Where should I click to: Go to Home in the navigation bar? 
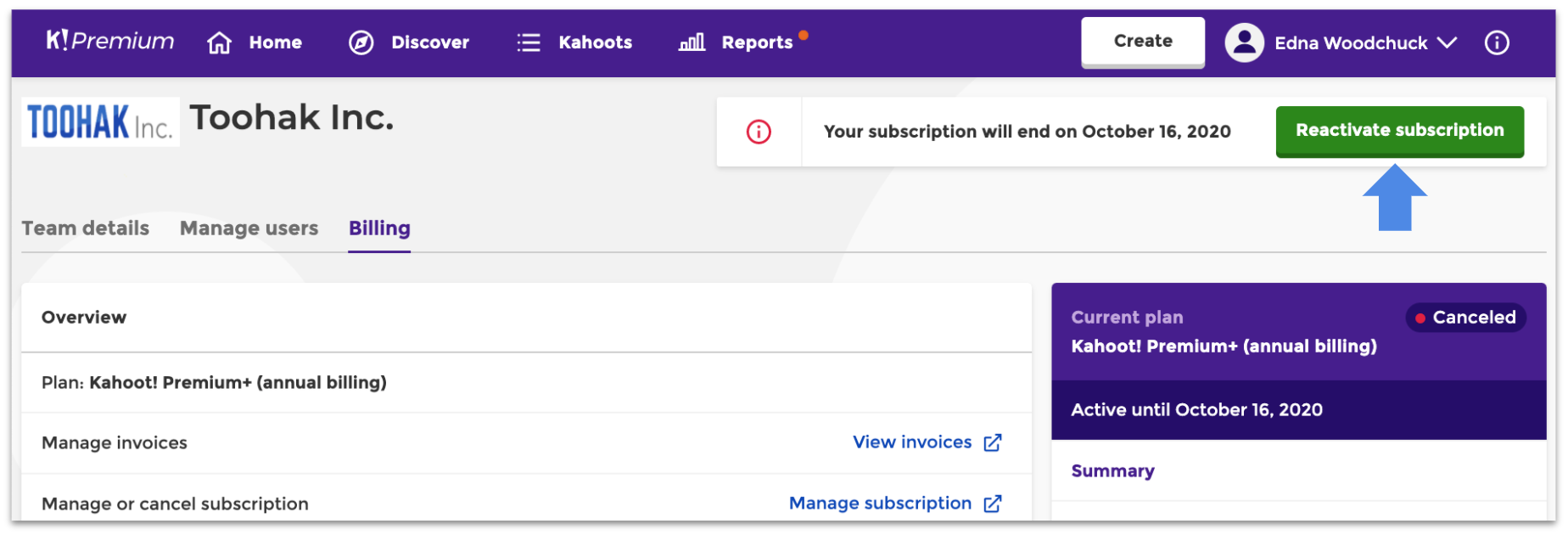coord(276,42)
